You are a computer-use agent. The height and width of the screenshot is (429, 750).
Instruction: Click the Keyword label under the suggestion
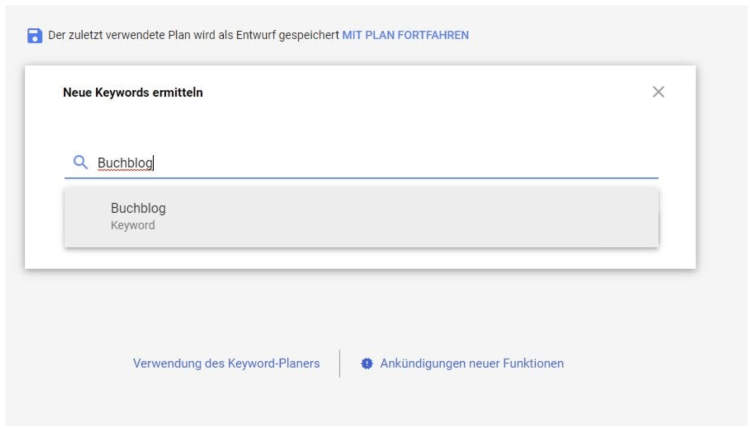coord(132,225)
